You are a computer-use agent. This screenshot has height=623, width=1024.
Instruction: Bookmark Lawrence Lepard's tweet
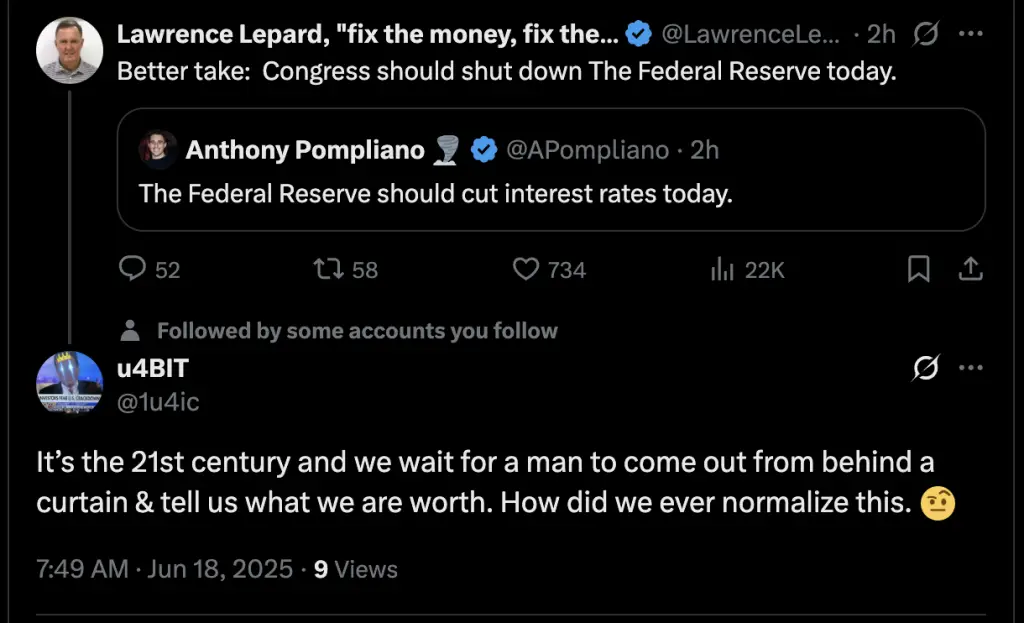pyautogui.click(x=918, y=269)
